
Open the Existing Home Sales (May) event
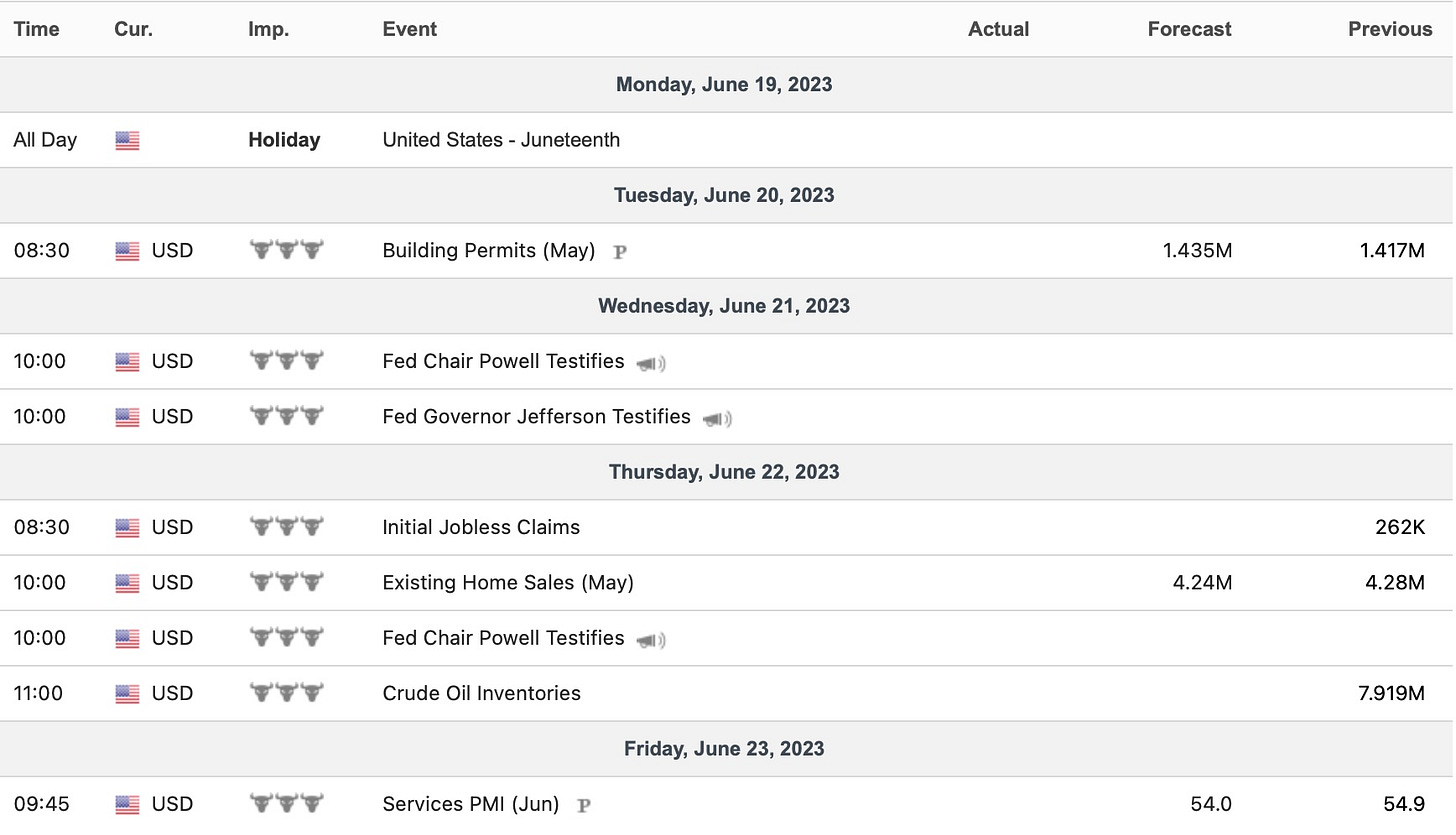click(508, 582)
